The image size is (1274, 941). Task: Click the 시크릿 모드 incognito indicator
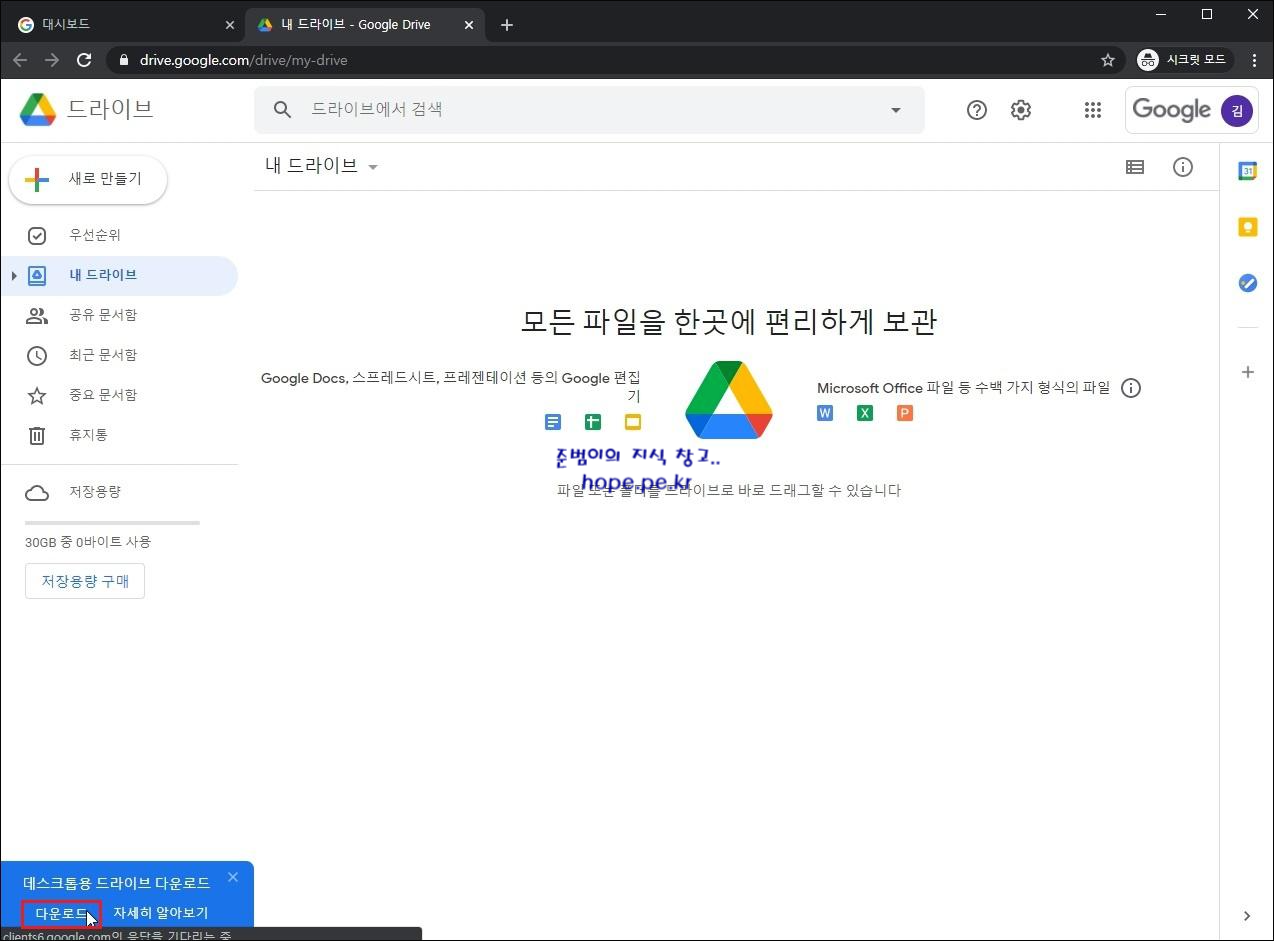(x=1184, y=60)
